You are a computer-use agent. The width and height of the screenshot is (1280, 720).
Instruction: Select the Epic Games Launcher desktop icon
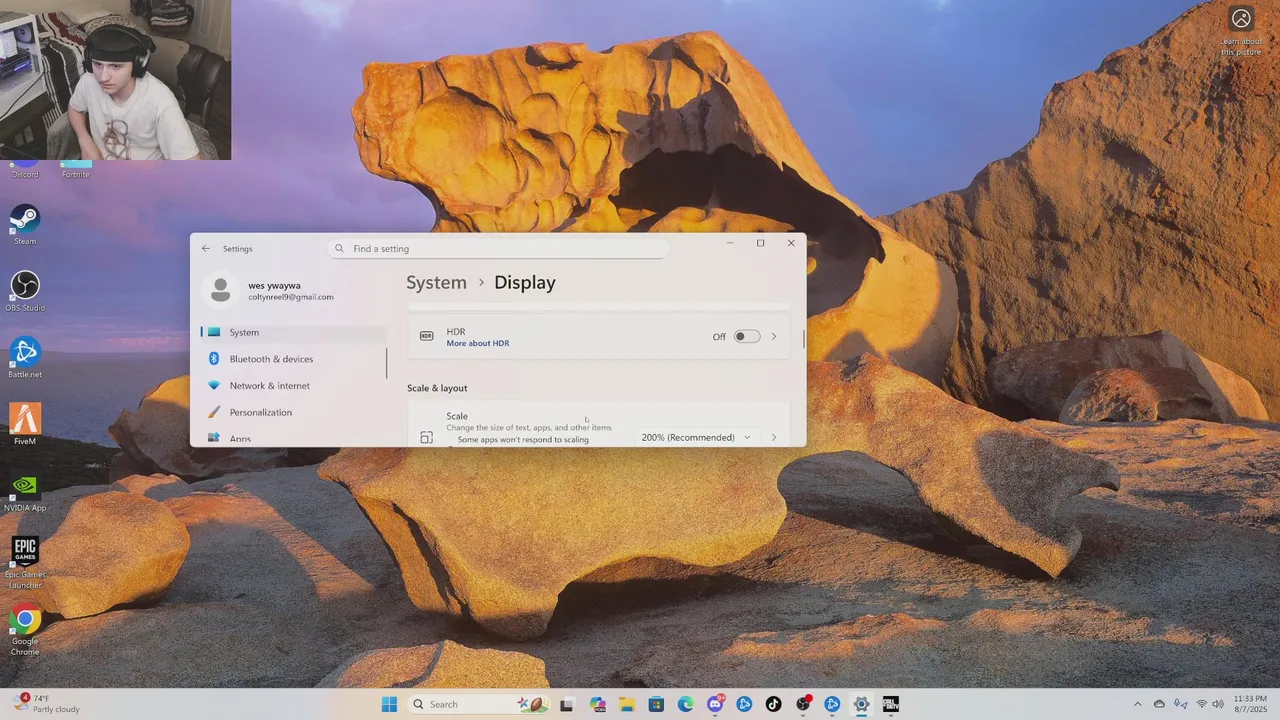pyautogui.click(x=25, y=563)
